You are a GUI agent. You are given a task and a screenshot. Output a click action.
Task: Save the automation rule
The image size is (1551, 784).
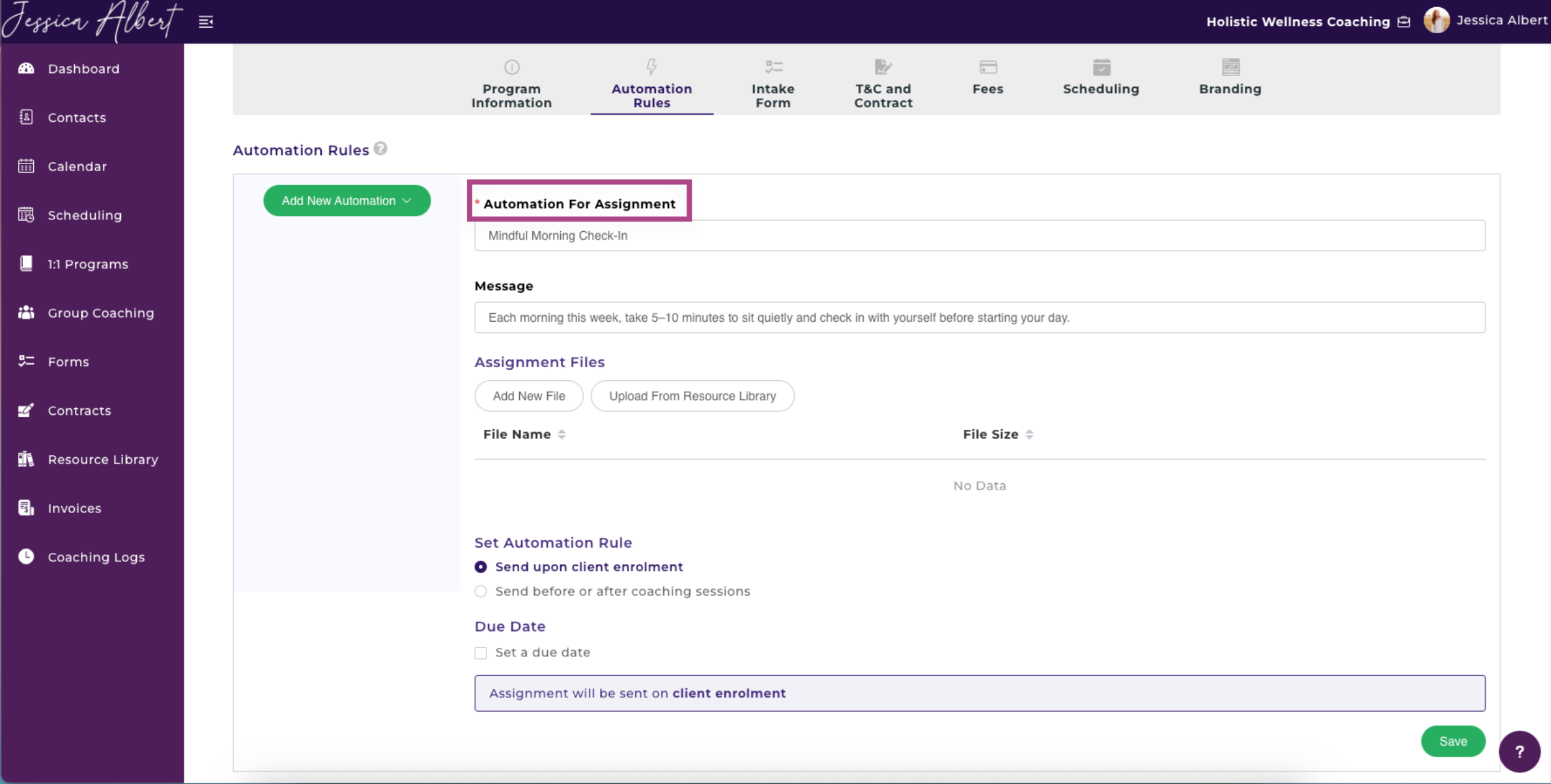coord(1453,741)
